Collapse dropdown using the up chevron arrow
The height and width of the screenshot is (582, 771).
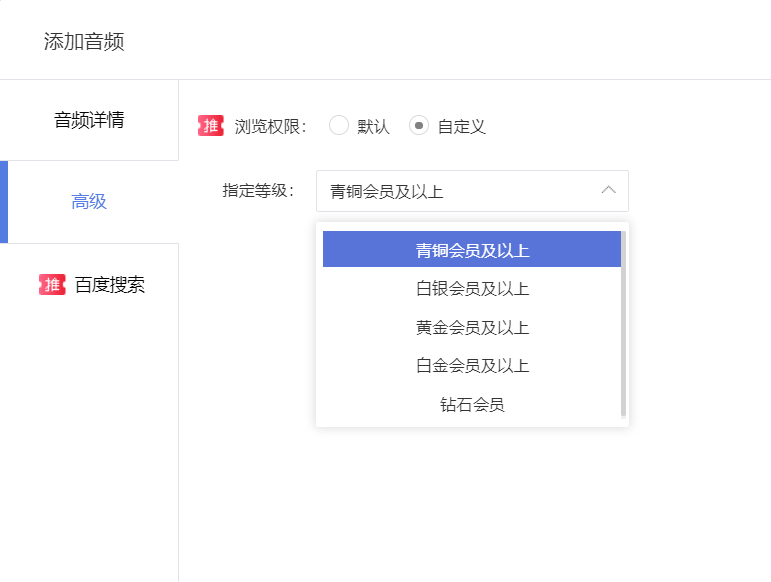pos(608,190)
